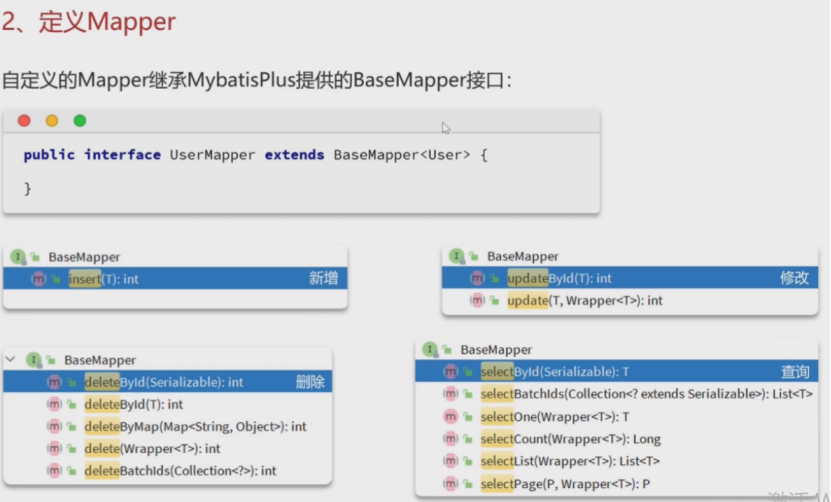The width and height of the screenshot is (831, 502).
Task: Click method icon beside update(T, Wrapper<T>): int
Action: [477, 301]
